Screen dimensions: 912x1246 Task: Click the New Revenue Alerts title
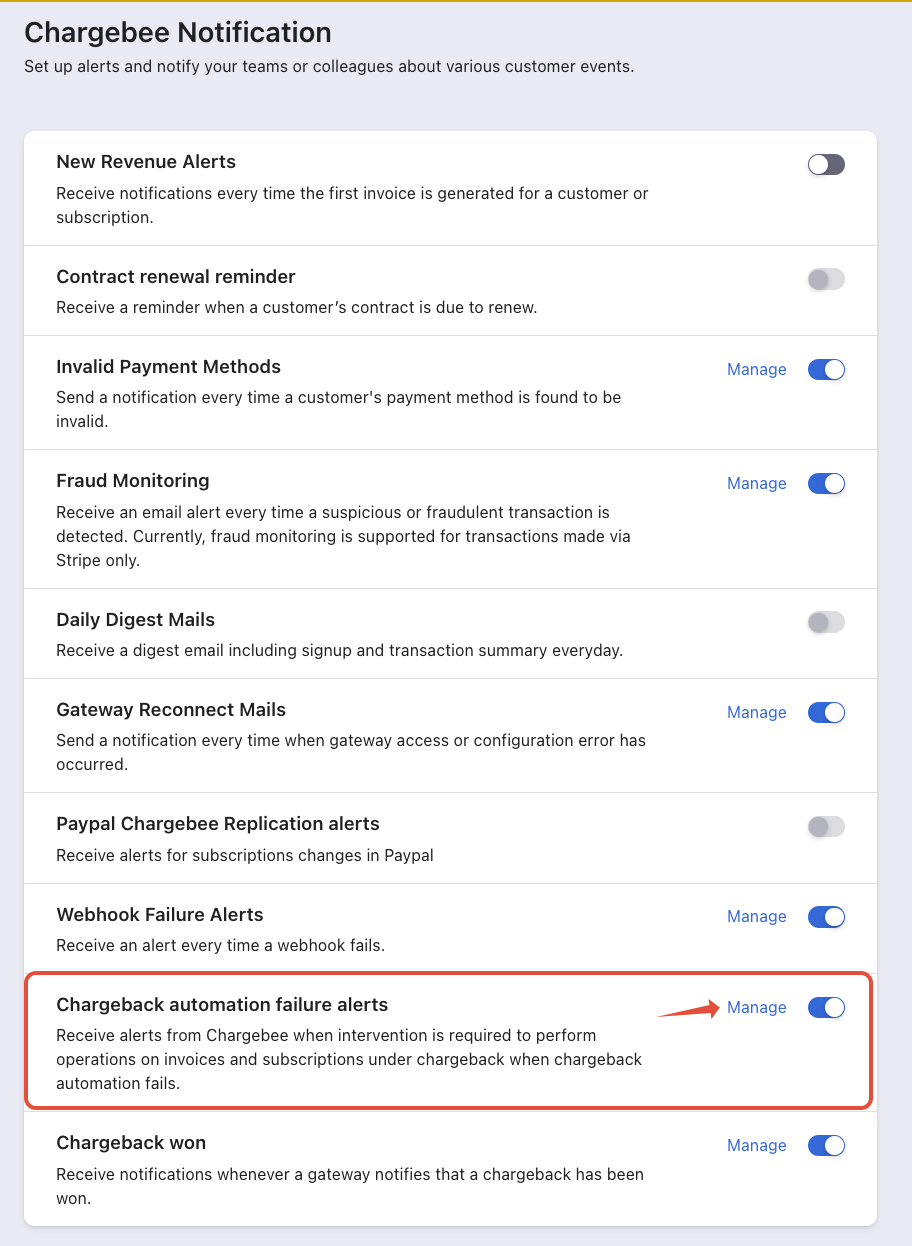(x=146, y=162)
